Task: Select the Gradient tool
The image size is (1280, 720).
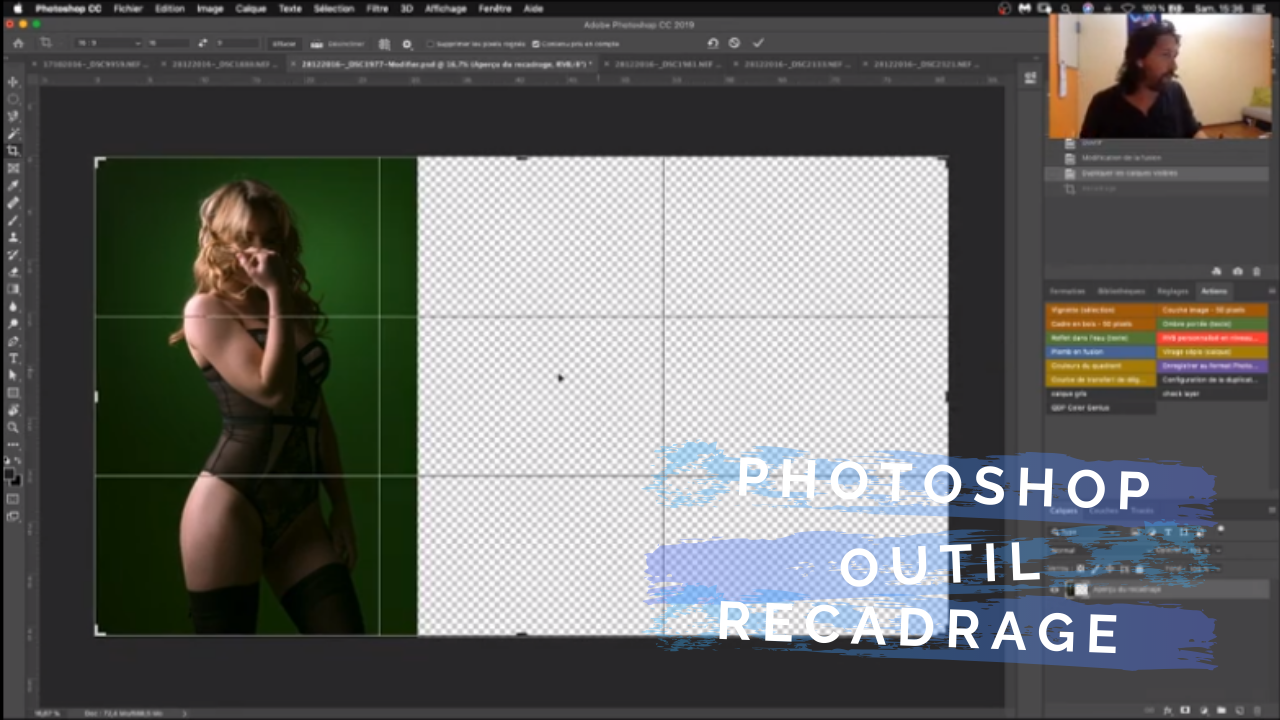Action: pyautogui.click(x=13, y=289)
